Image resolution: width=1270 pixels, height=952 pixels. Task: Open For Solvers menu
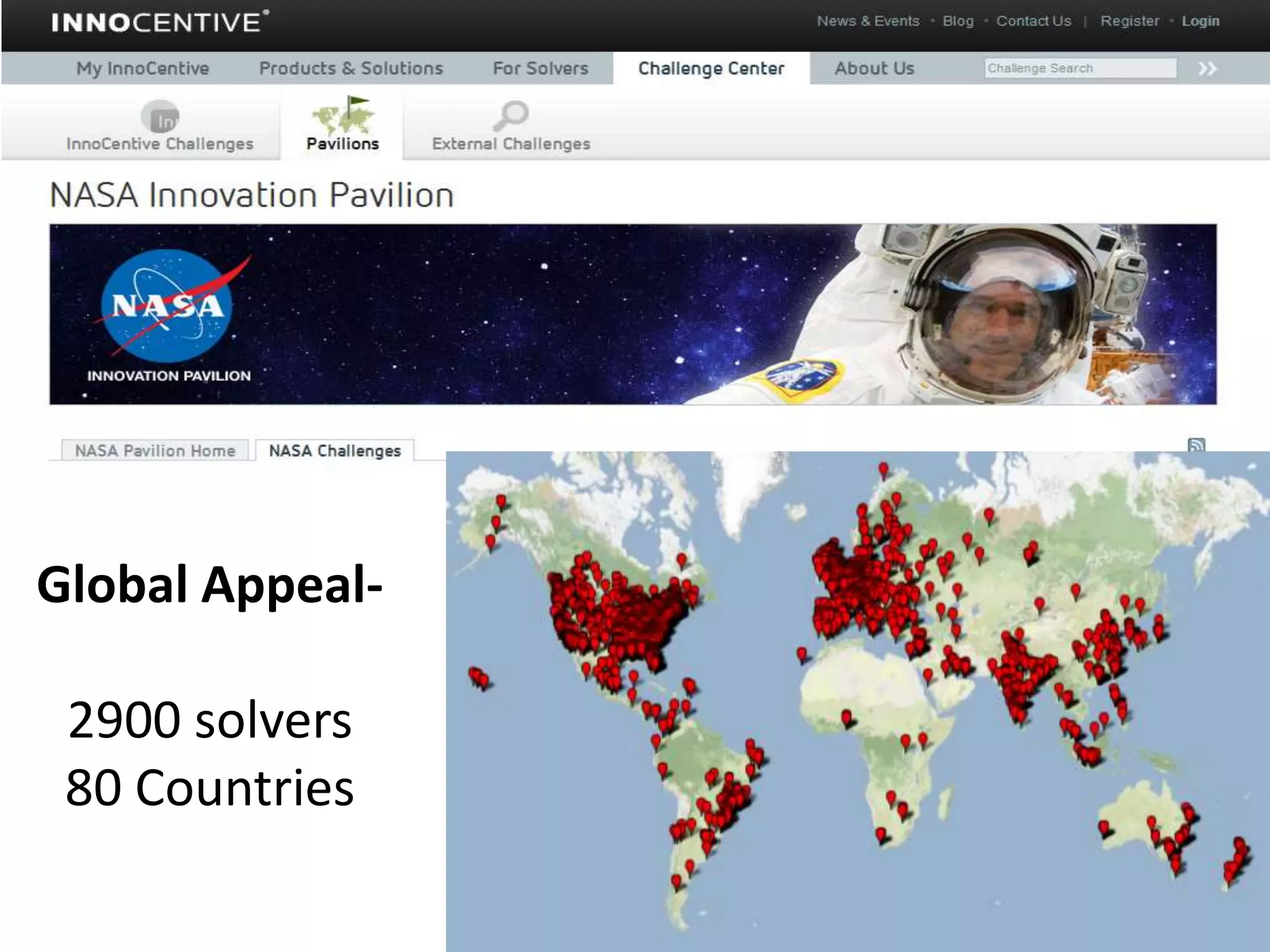click(x=540, y=68)
